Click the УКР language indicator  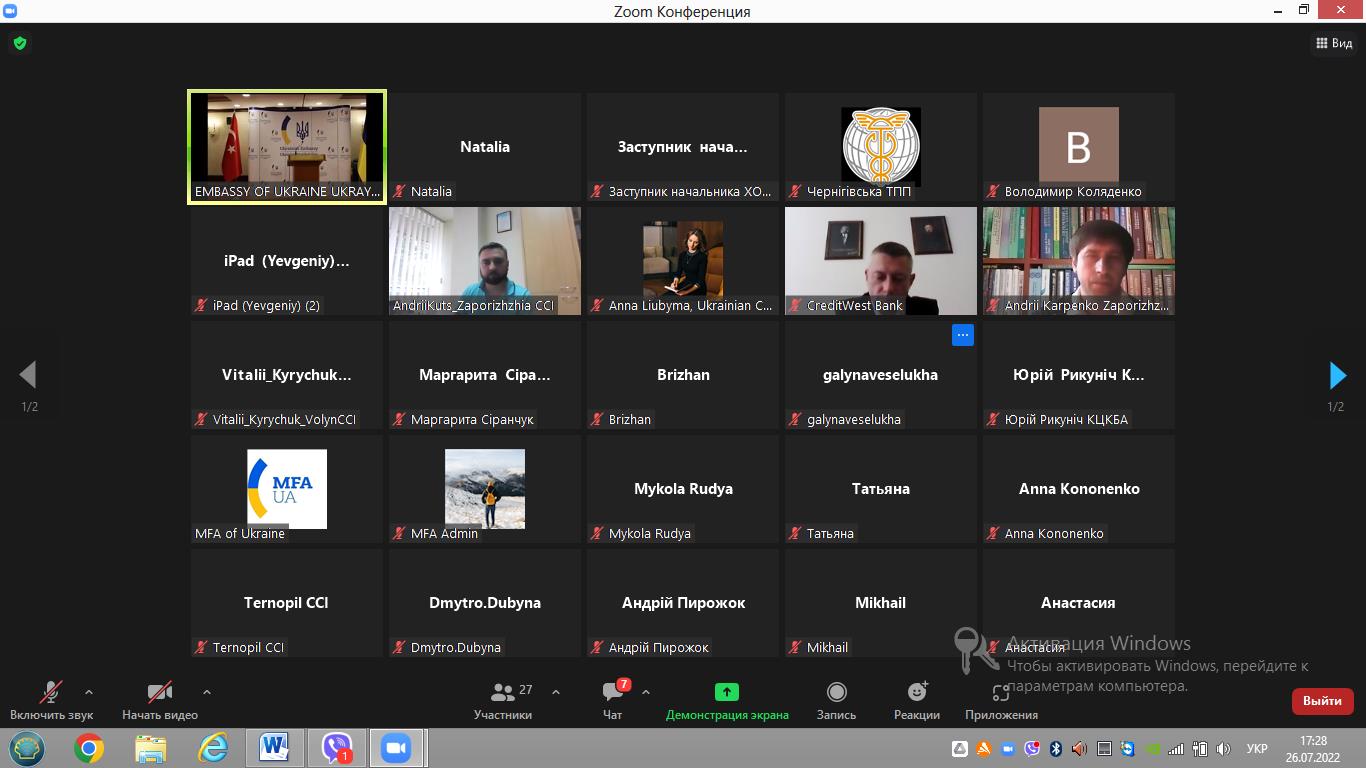(1257, 748)
